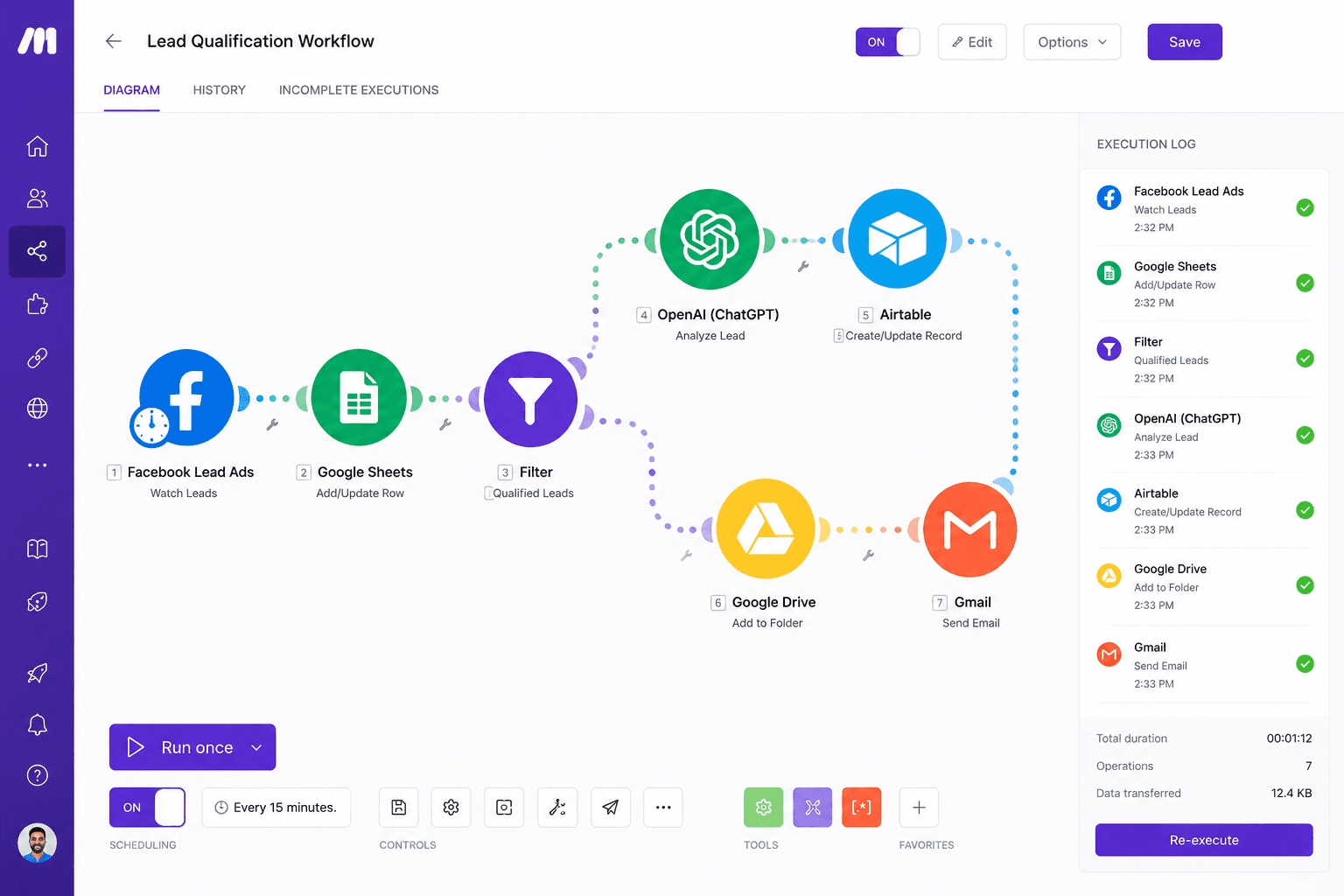Open the Help question mark icon
Viewport: 1344px width, 896px height.
pyautogui.click(x=37, y=775)
